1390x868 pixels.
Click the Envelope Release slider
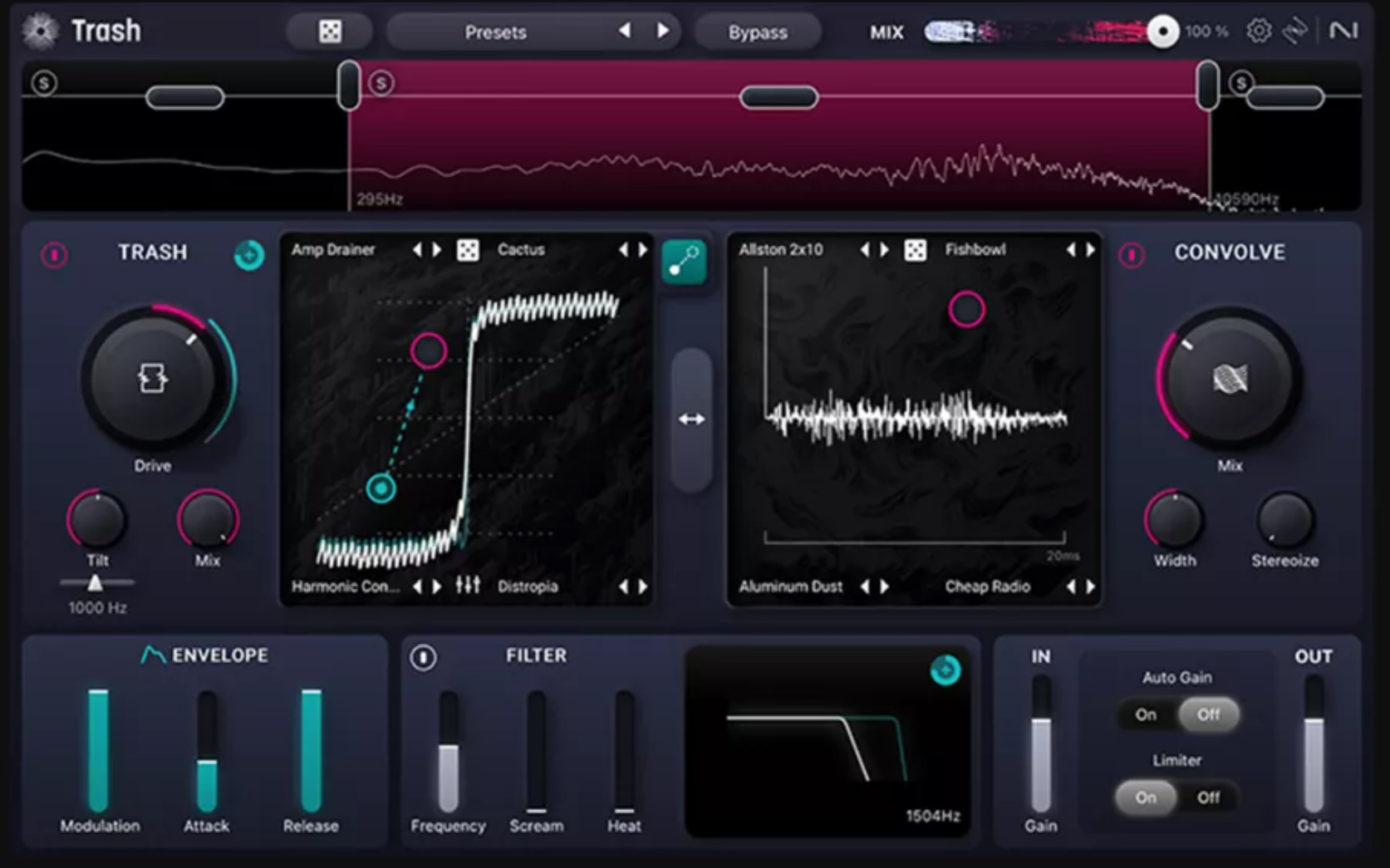click(x=311, y=751)
